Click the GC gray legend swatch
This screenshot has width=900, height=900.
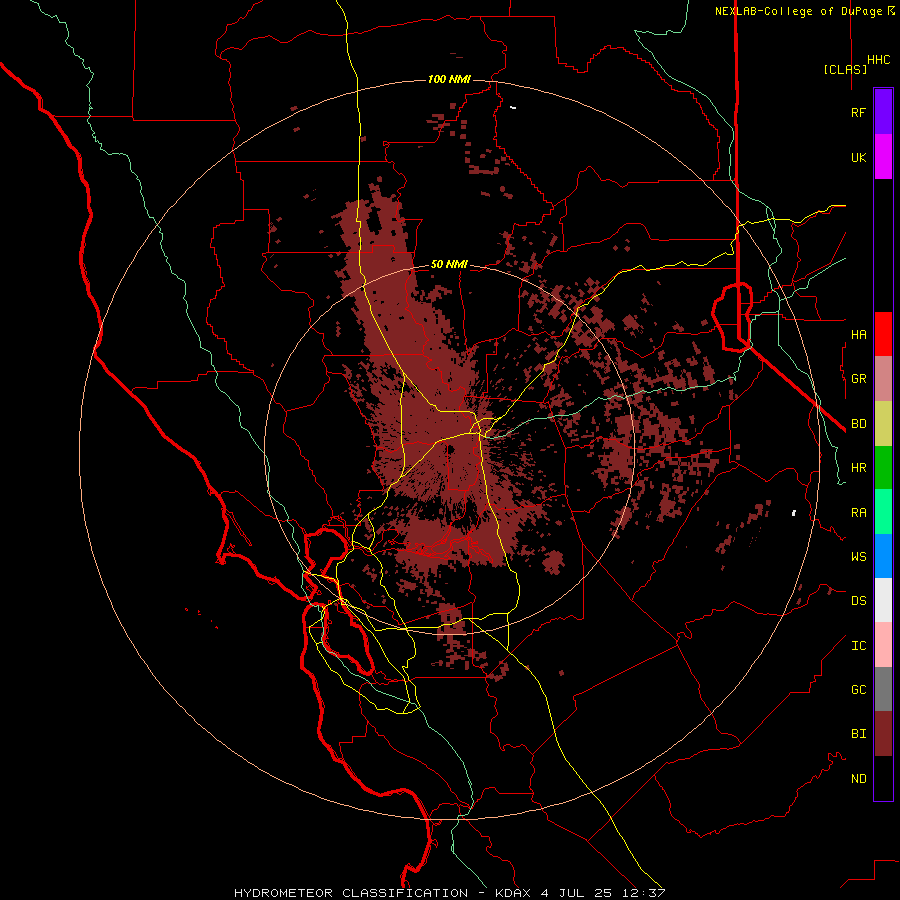pos(883,689)
